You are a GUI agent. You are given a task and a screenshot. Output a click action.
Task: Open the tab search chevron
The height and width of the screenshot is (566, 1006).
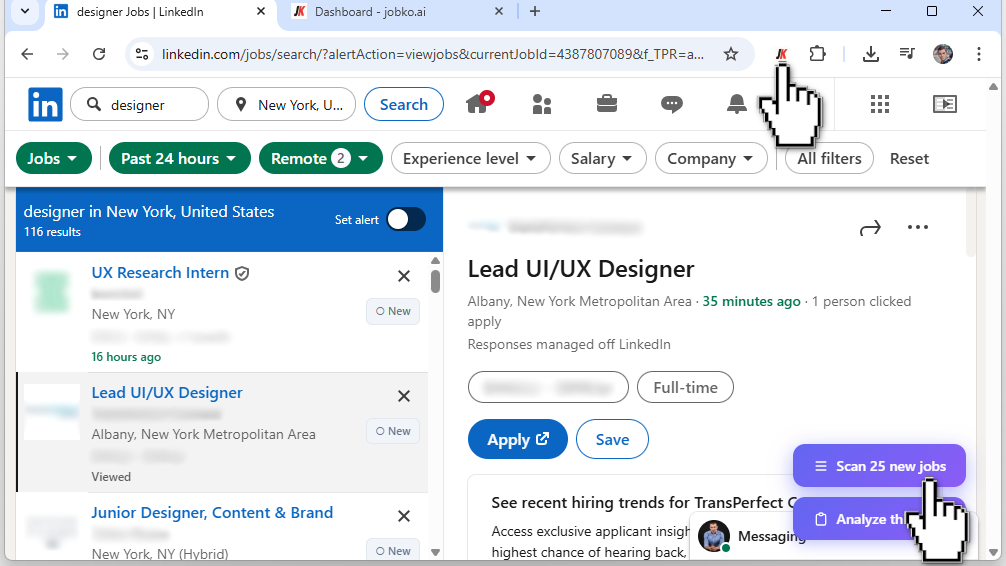tap(24, 12)
